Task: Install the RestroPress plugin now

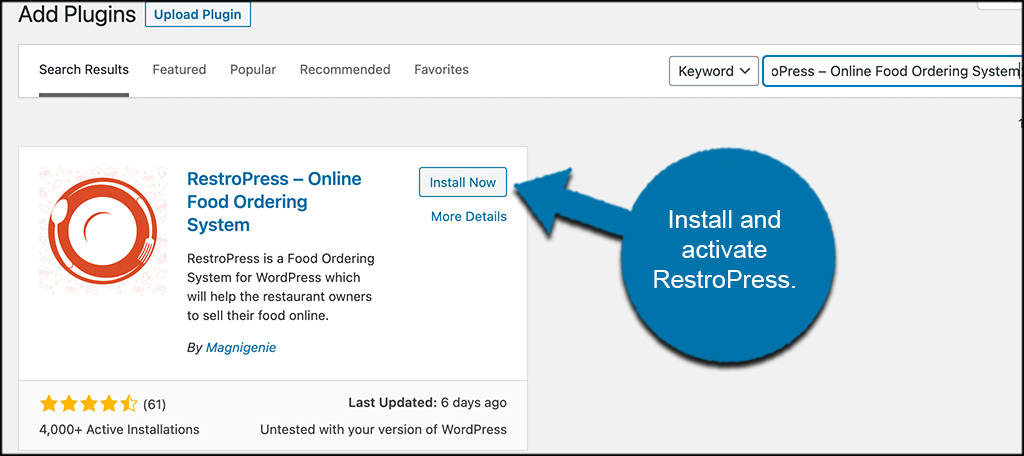Action: click(462, 182)
